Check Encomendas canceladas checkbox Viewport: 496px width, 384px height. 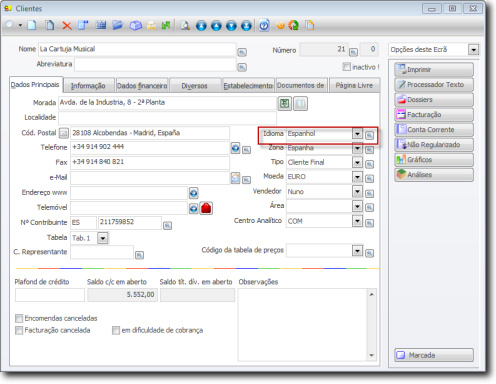pyautogui.click(x=19, y=318)
